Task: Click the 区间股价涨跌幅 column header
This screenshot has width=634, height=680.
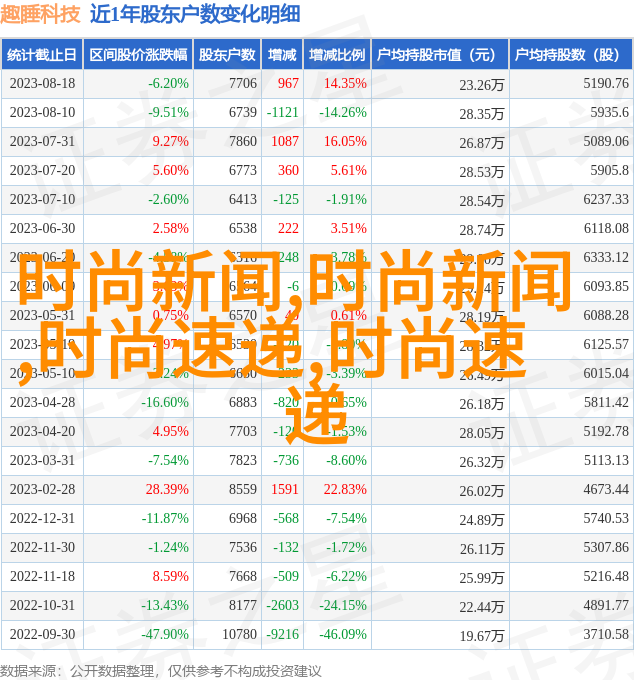Action: pyautogui.click(x=138, y=55)
